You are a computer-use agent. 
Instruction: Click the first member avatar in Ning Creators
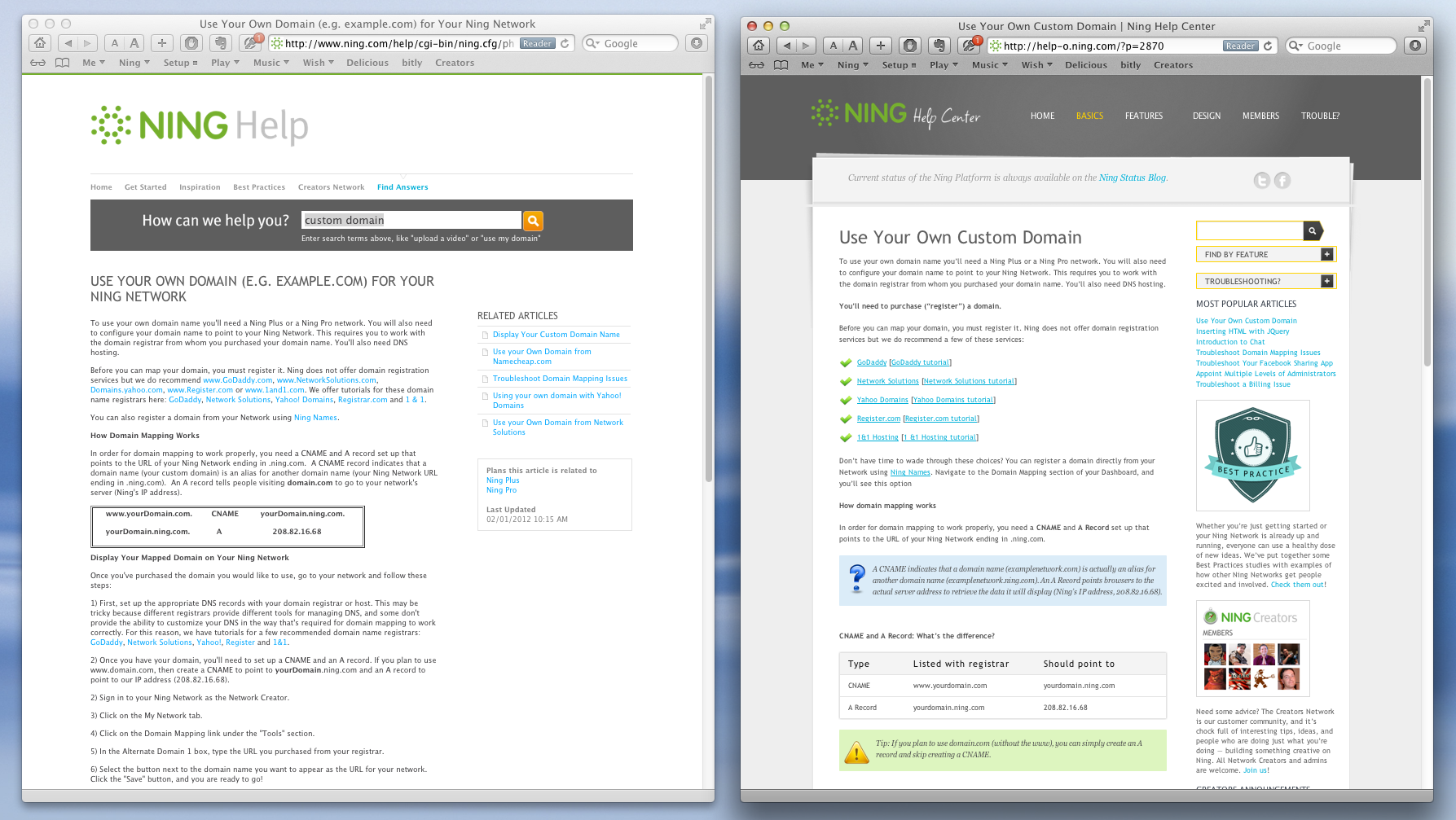point(1215,654)
